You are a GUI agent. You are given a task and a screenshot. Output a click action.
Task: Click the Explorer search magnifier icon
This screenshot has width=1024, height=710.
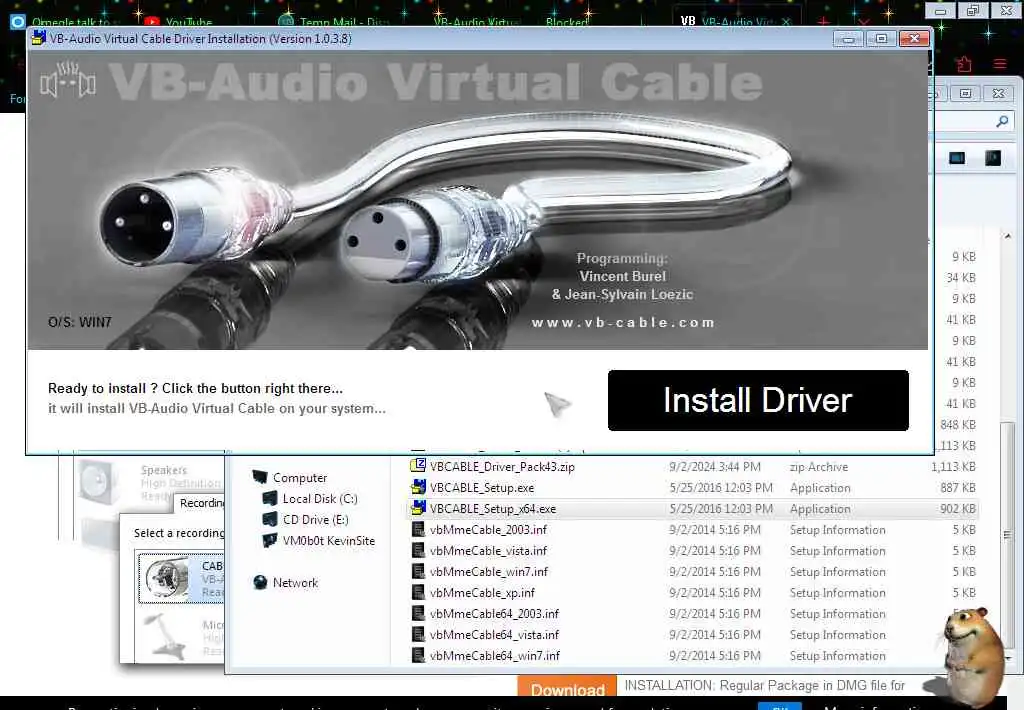coord(1002,121)
